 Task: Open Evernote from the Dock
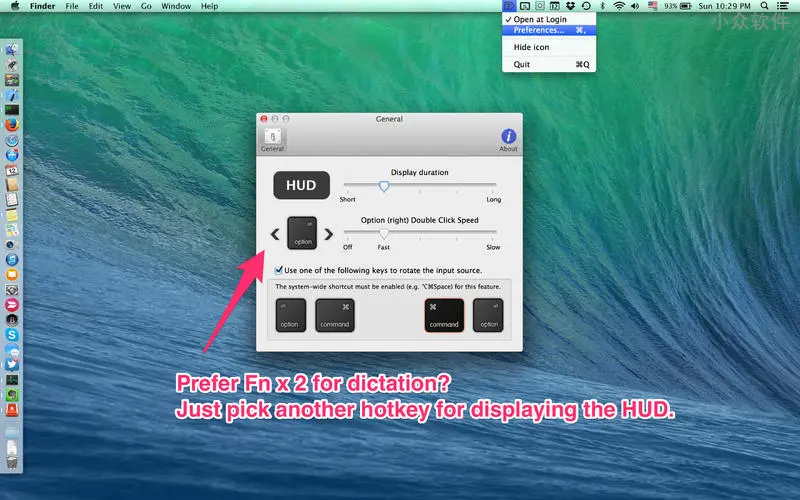tap(12, 395)
